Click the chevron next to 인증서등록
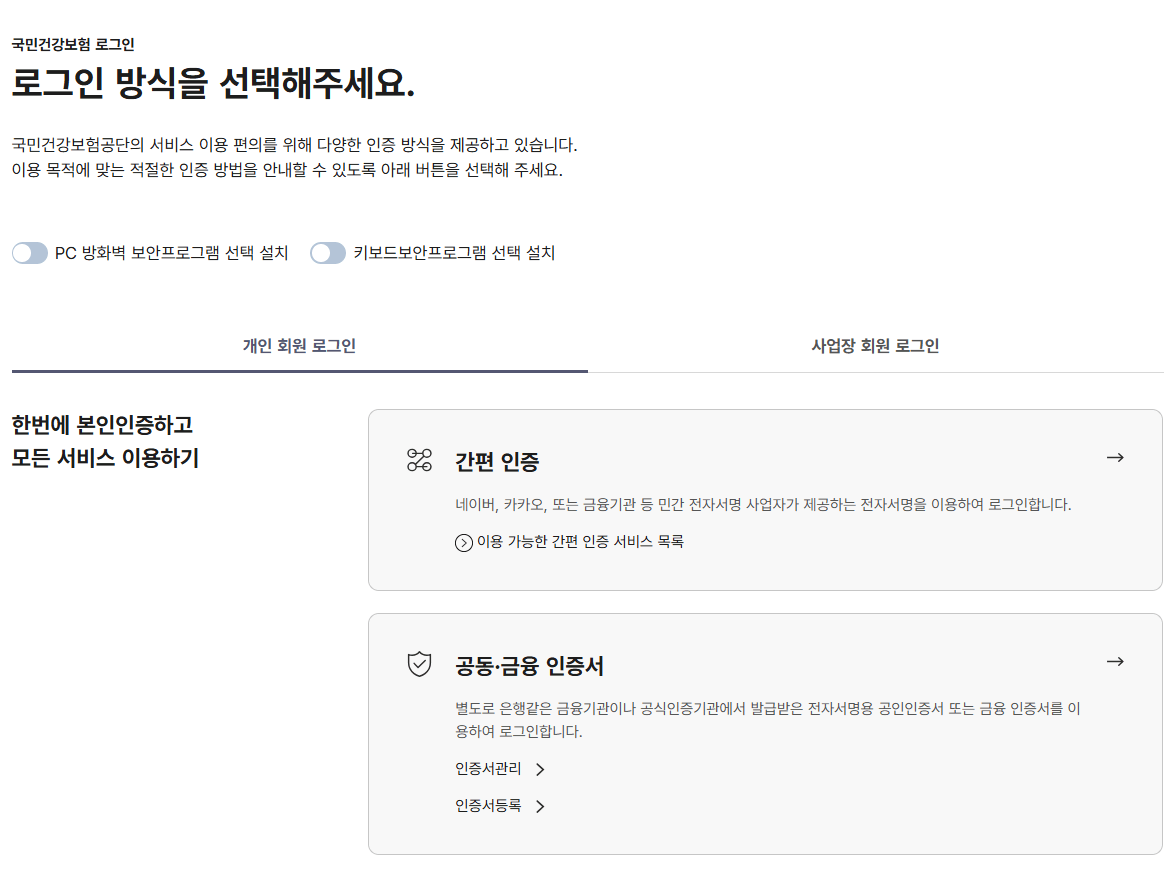Viewport: 1176px width, 869px height. pyautogui.click(x=541, y=806)
